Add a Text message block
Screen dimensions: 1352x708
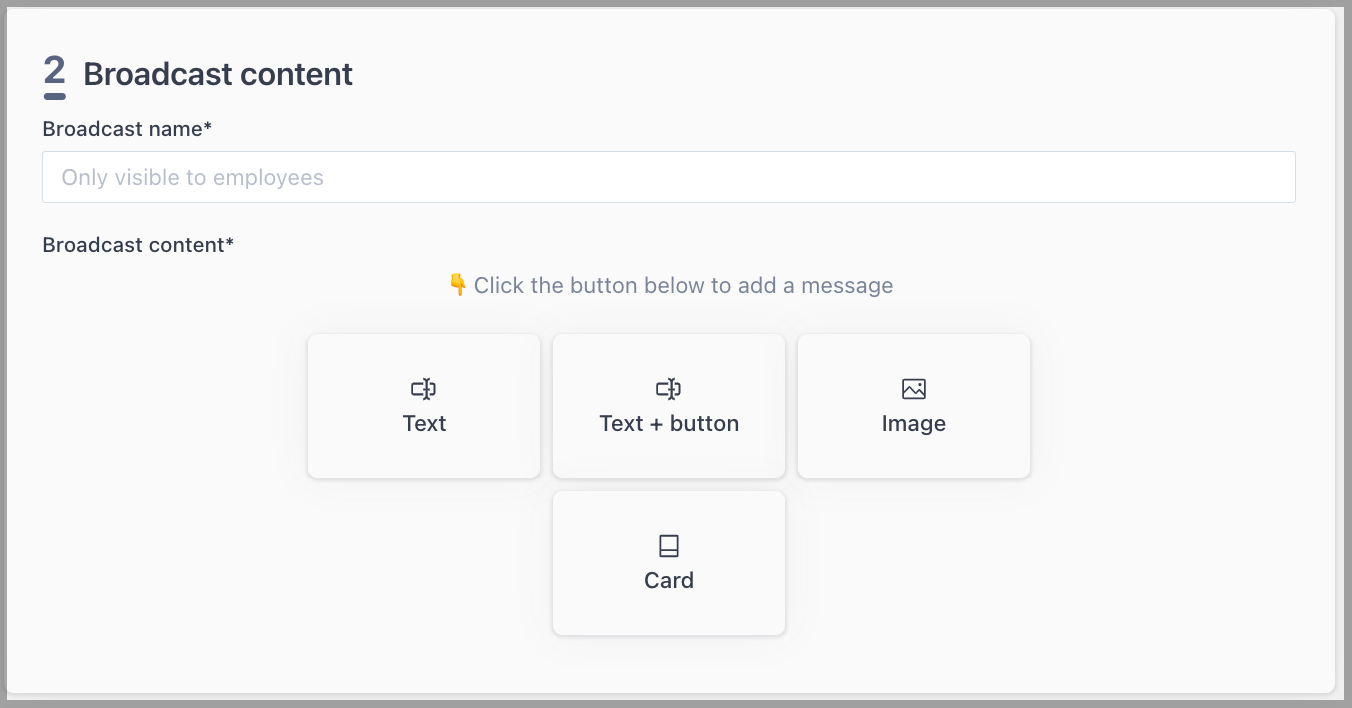pyautogui.click(x=424, y=406)
